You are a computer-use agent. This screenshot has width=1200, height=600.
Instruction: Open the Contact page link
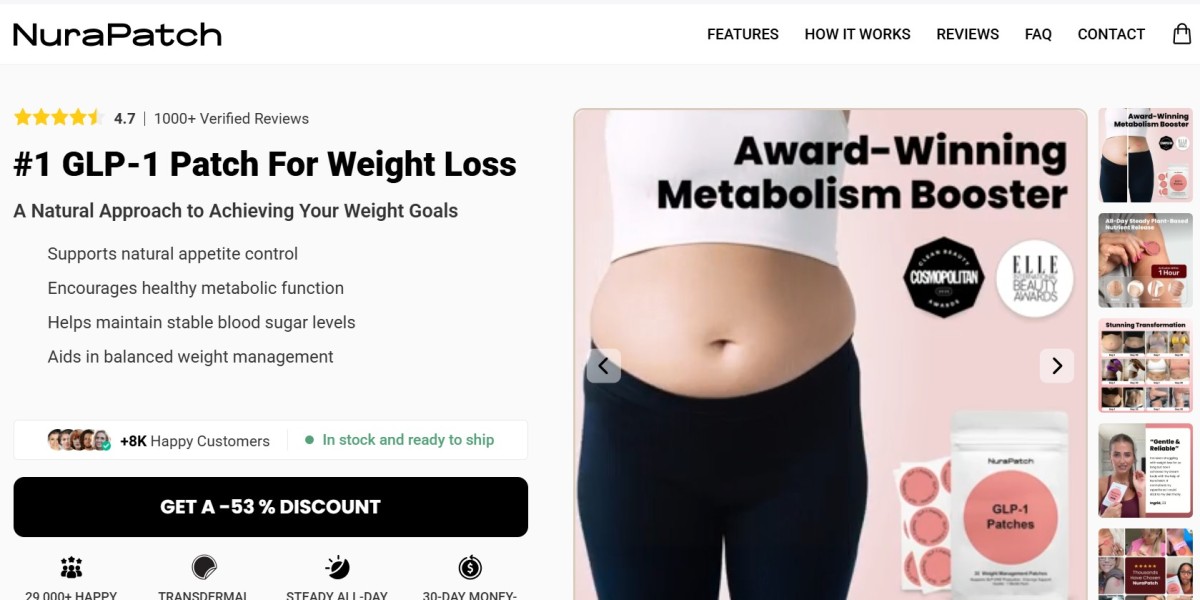(1111, 34)
